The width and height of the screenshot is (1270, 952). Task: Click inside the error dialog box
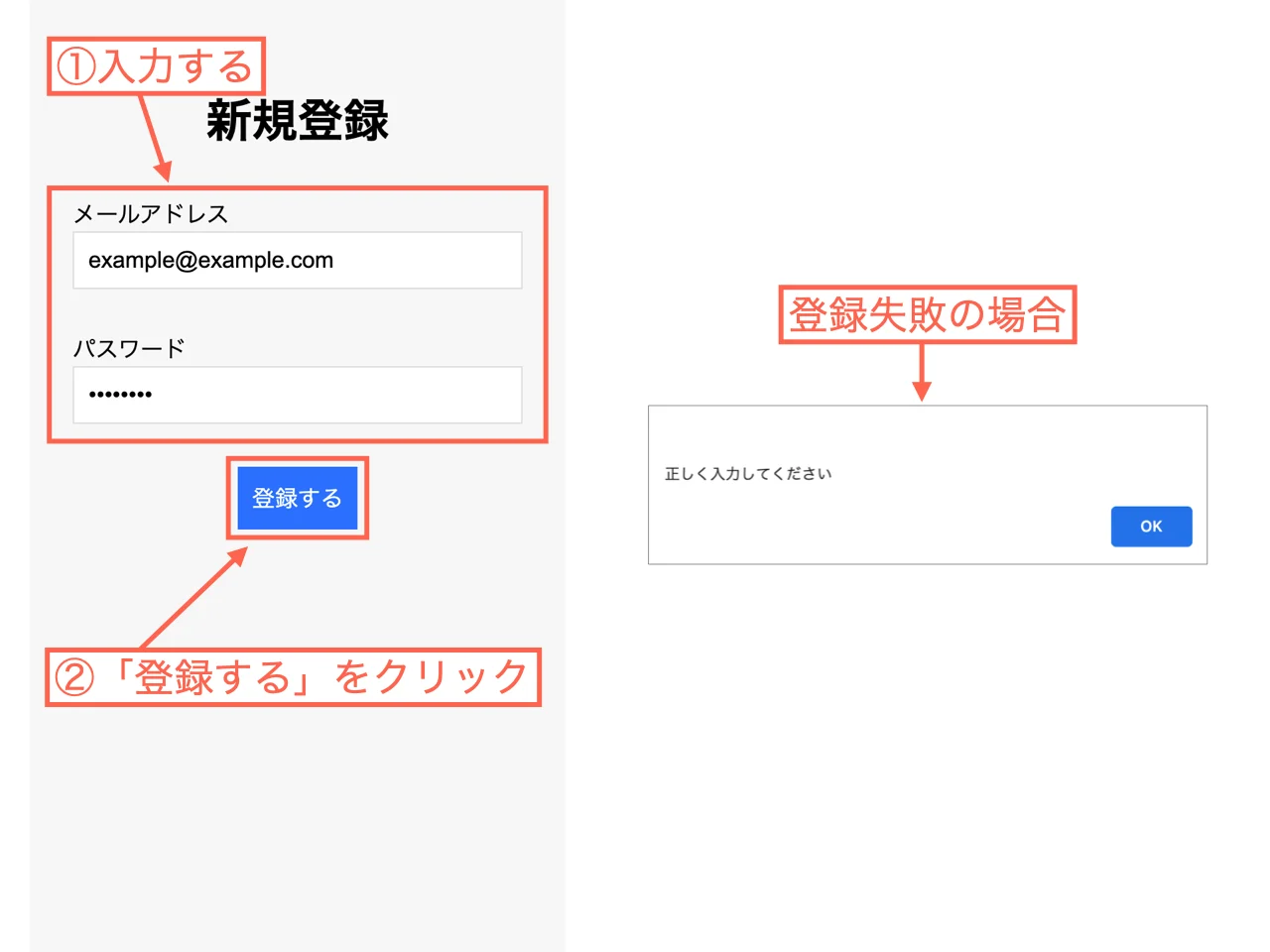[x=927, y=484]
